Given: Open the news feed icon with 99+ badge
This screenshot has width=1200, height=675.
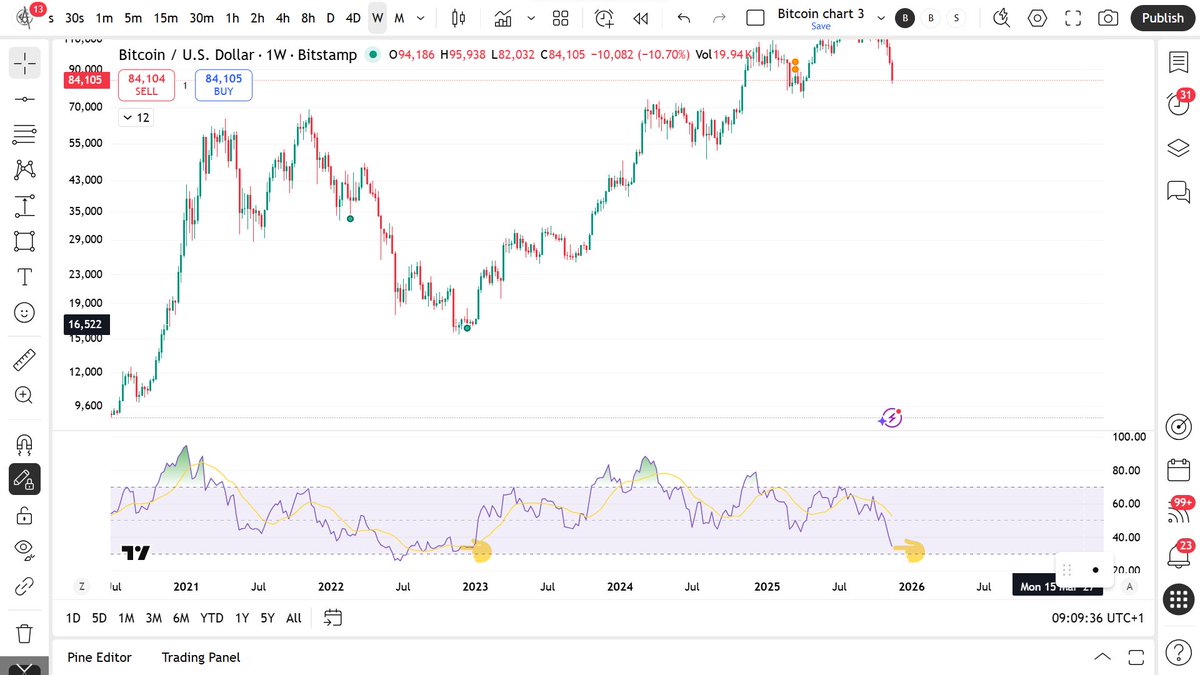Looking at the screenshot, I should (1177, 512).
